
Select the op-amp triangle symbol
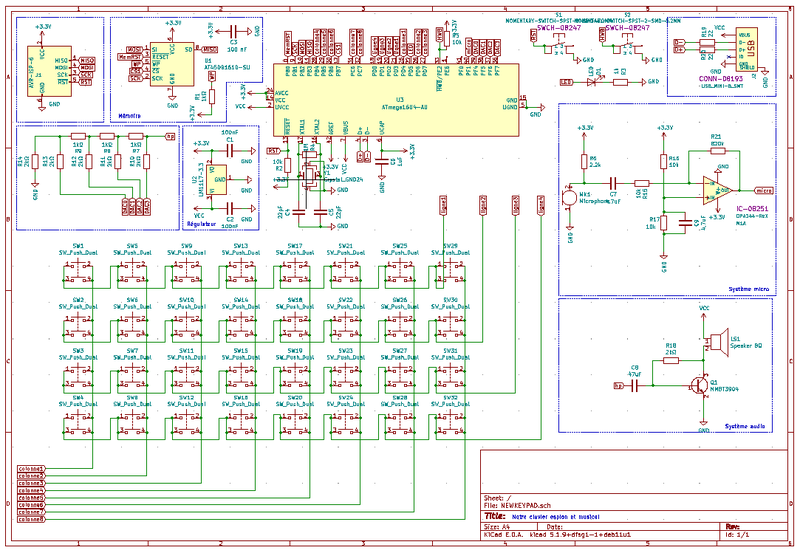click(x=710, y=185)
